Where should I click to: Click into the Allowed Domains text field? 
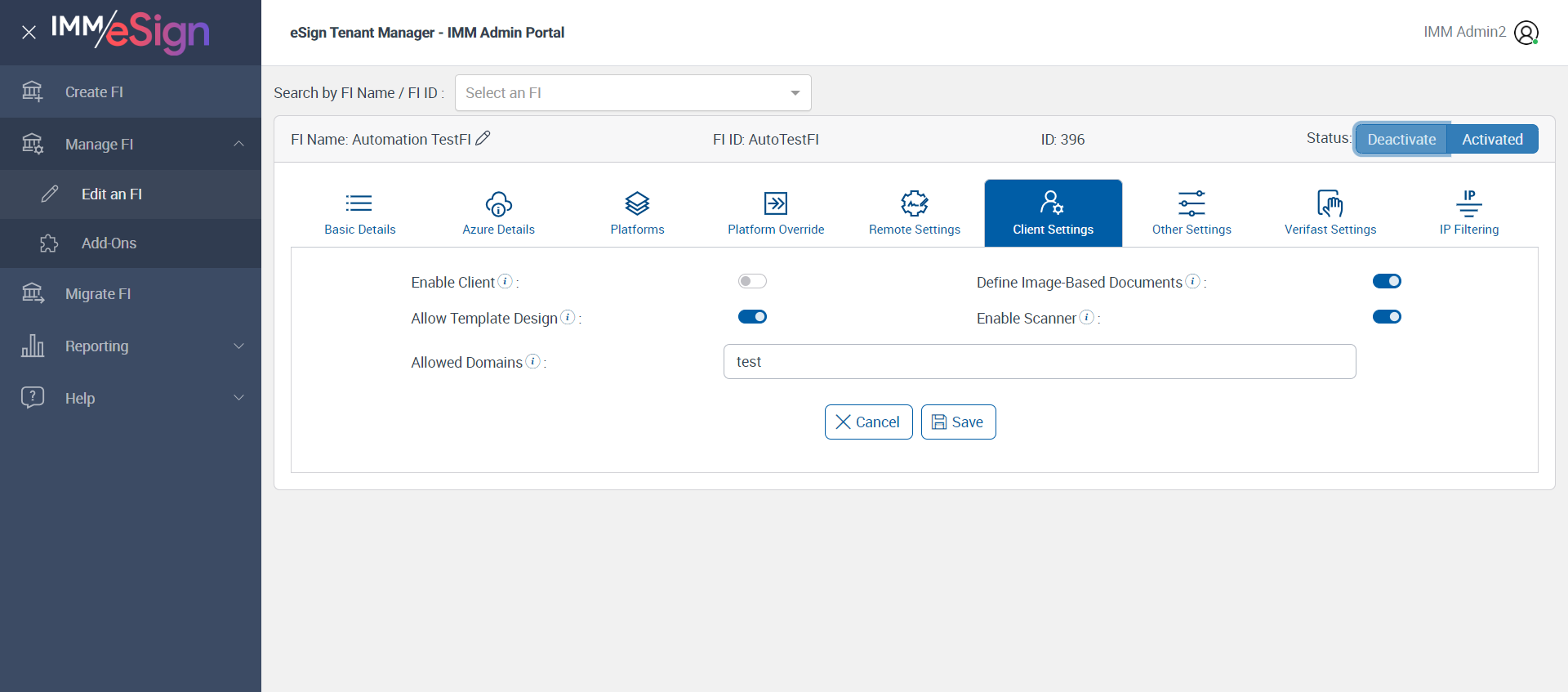tap(1039, 362)
